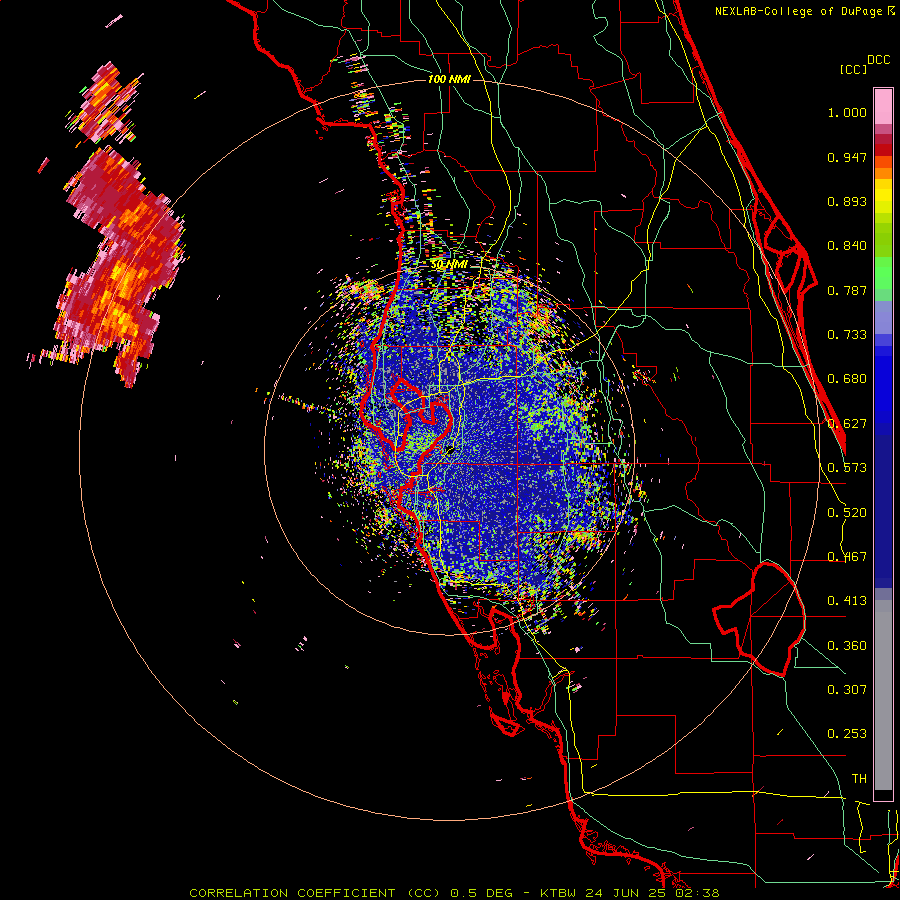The image size is (900, 900).
Task: Click the [CC] unit label
Action: coord(853,69)
